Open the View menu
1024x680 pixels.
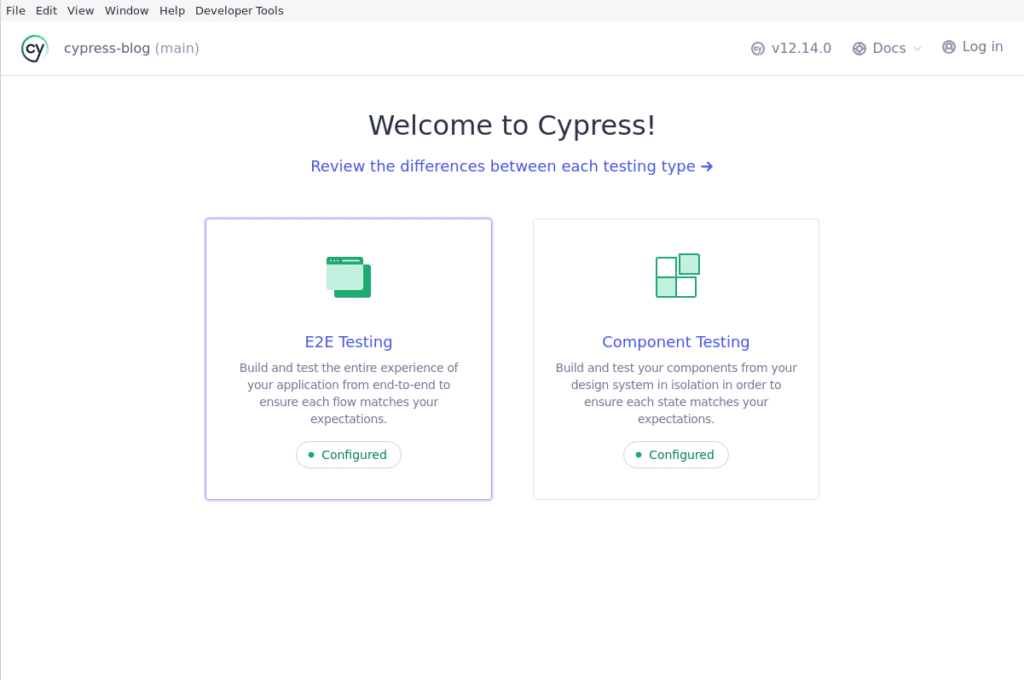[x=80, y=10]
